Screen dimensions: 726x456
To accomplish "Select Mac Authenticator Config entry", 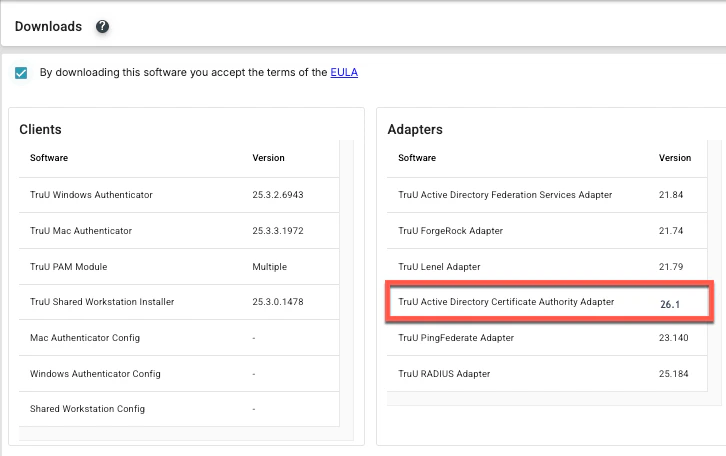I will [85, 338].
